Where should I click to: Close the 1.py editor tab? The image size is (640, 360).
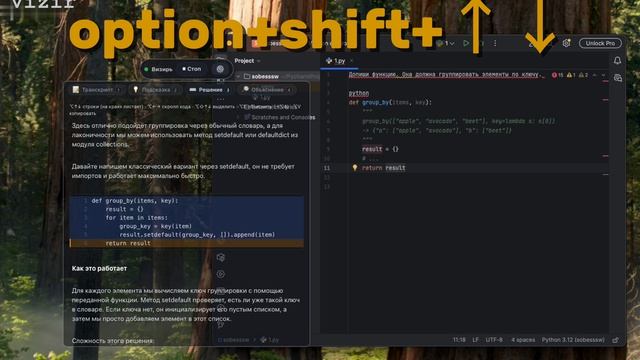pyautogui.click(x=351, y=61)
